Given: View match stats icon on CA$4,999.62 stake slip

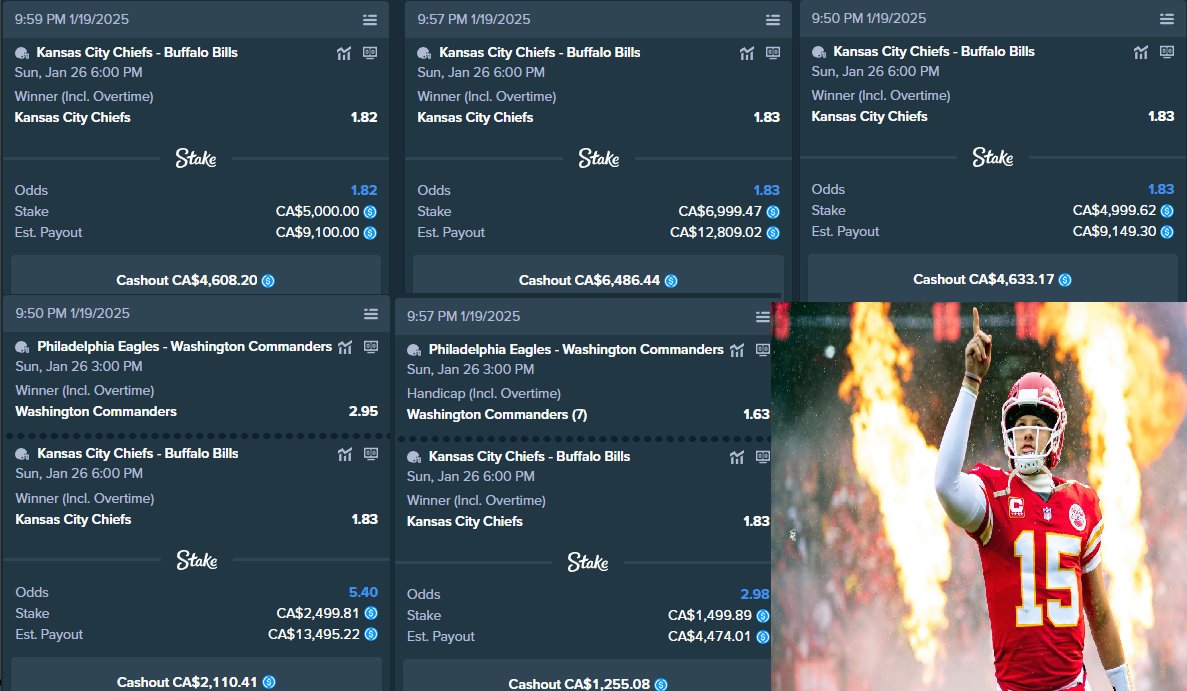Looking at the screenshot, I should [1141, 52].
